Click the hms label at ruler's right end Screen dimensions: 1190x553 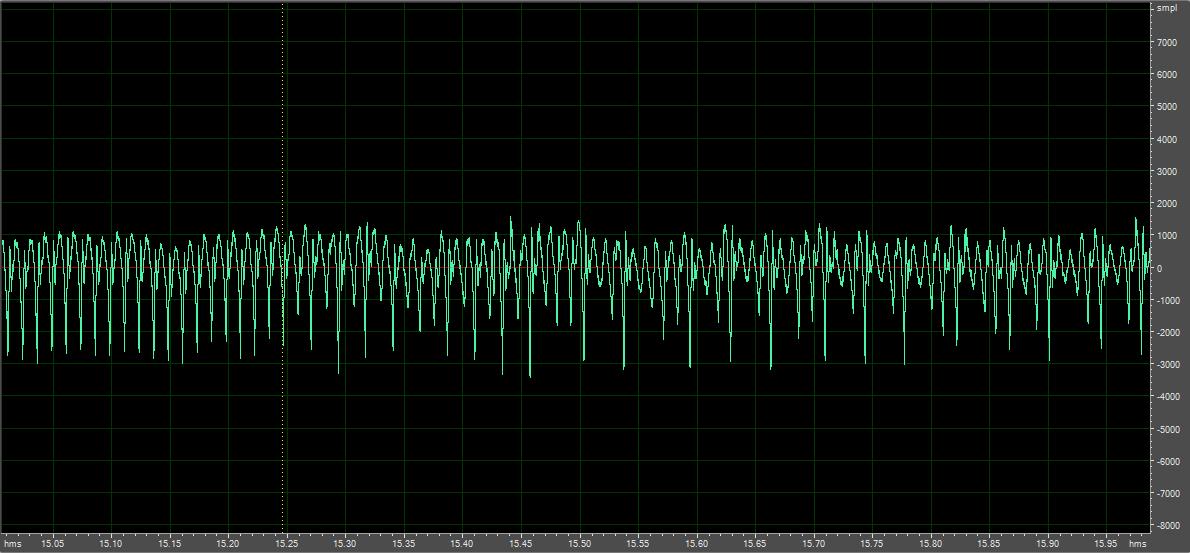click(1137, 544)
